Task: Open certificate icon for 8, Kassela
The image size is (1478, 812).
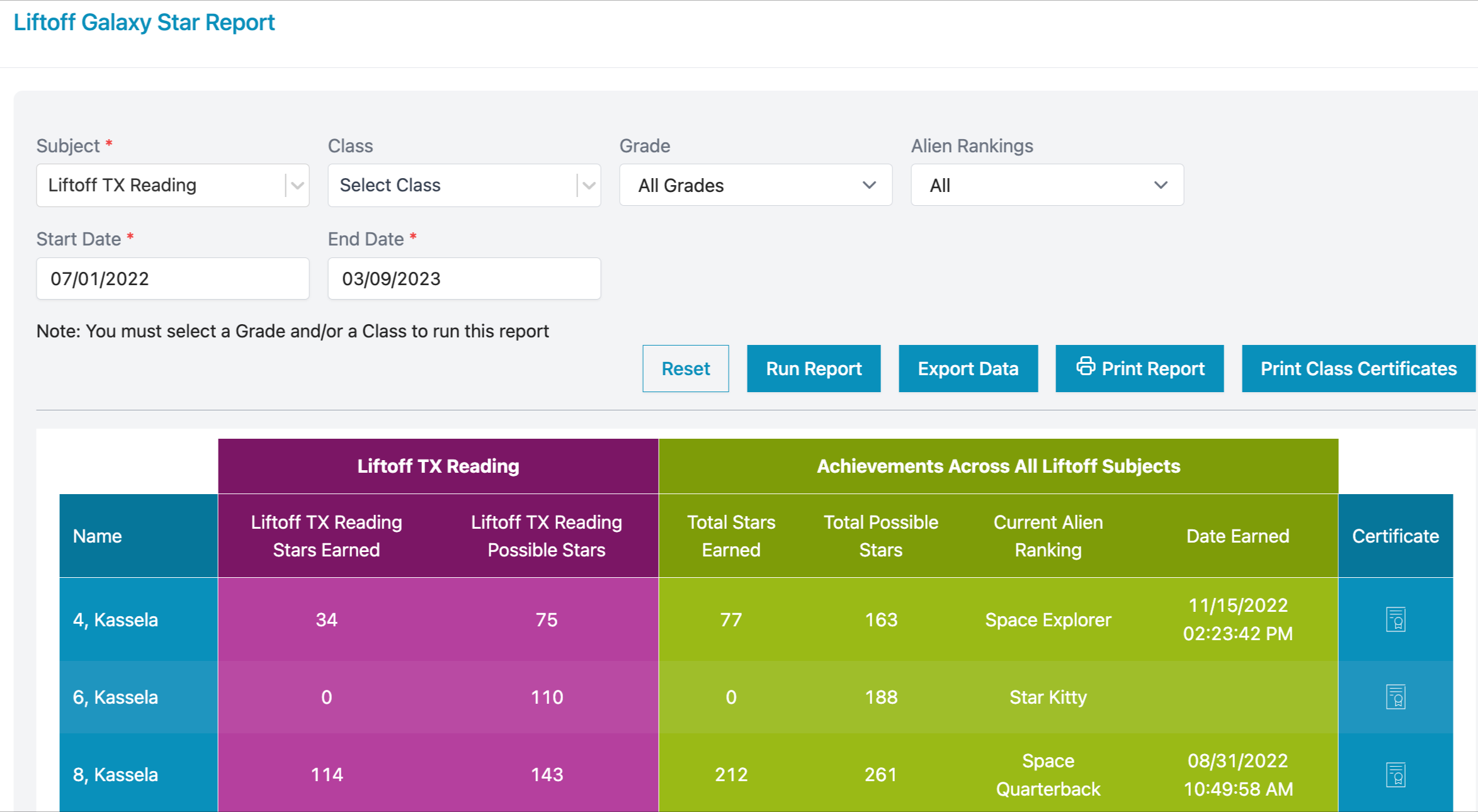Action: [x=1396, y=775]
